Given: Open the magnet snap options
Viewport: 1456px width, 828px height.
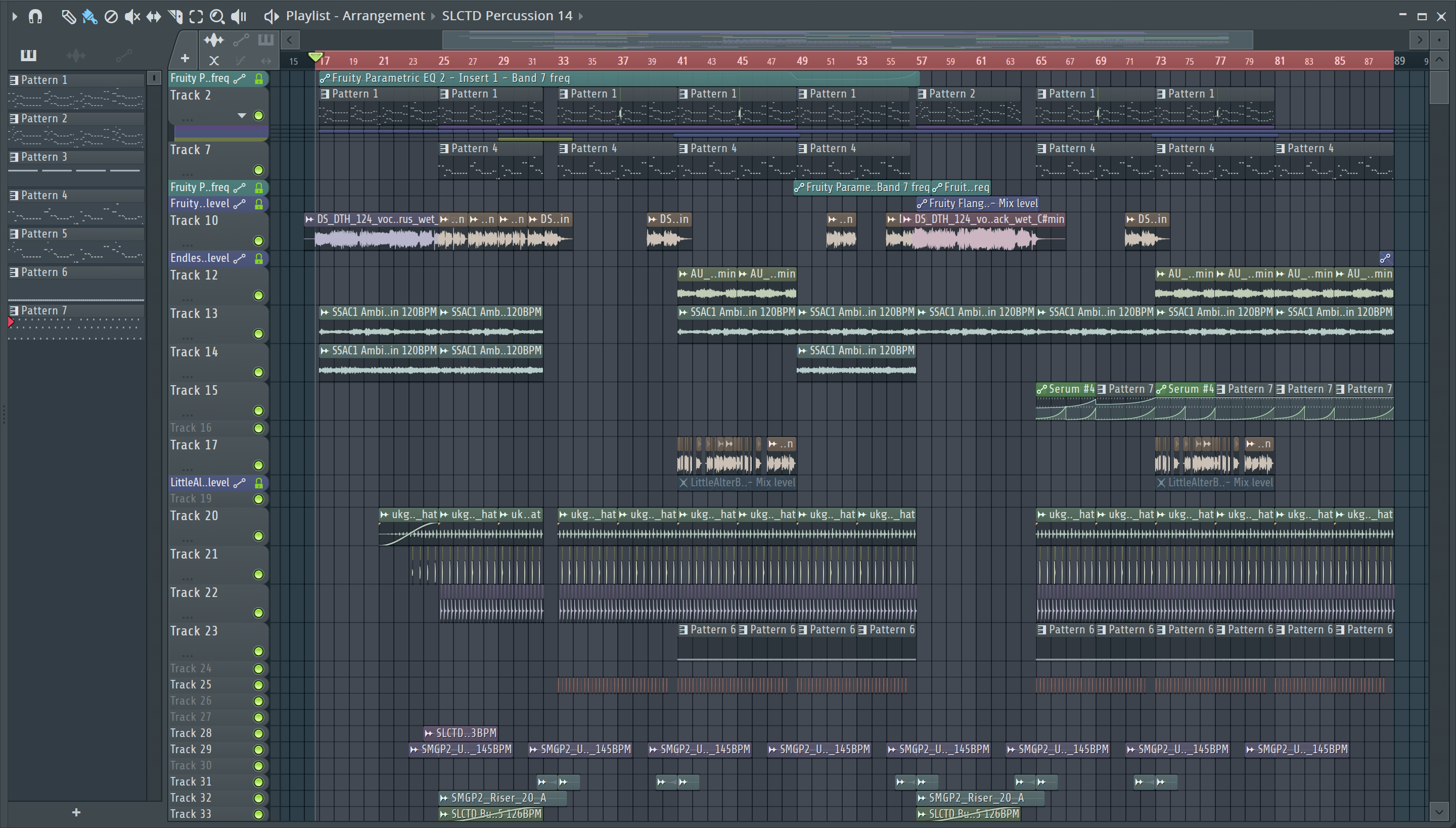Looking at the screenshot, I should [35, 17].
